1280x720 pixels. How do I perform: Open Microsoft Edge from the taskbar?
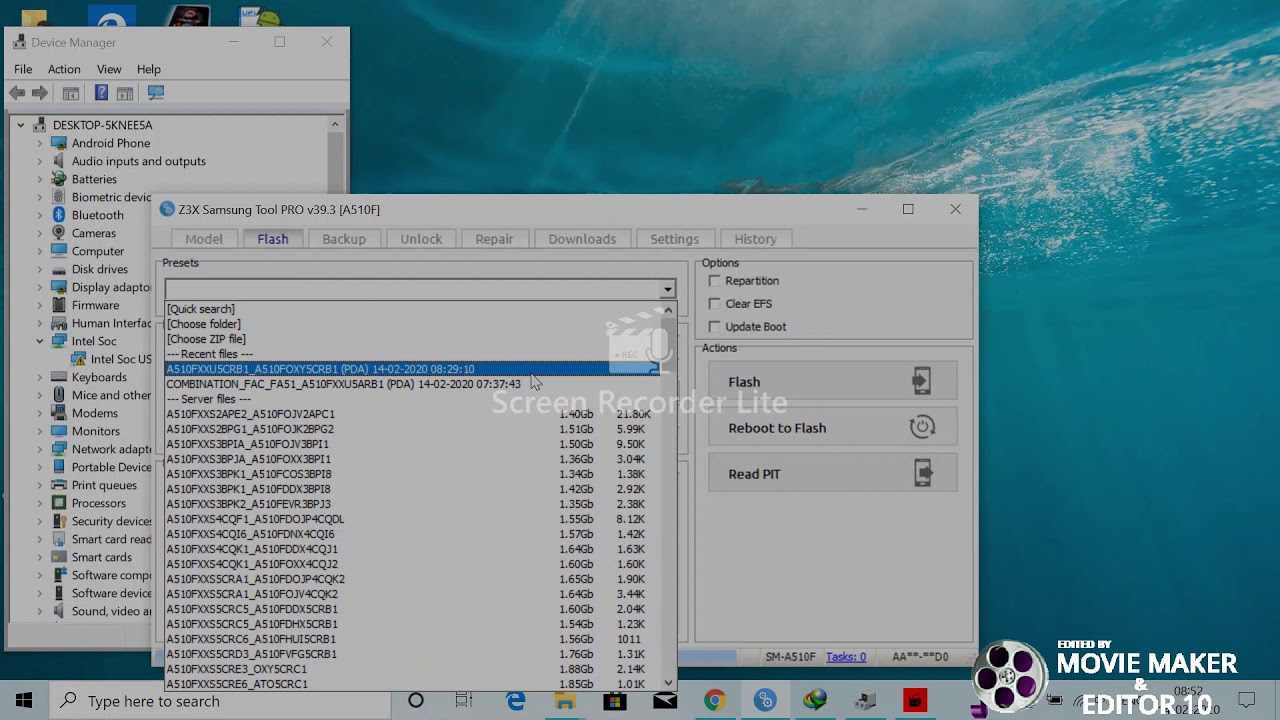516,701
